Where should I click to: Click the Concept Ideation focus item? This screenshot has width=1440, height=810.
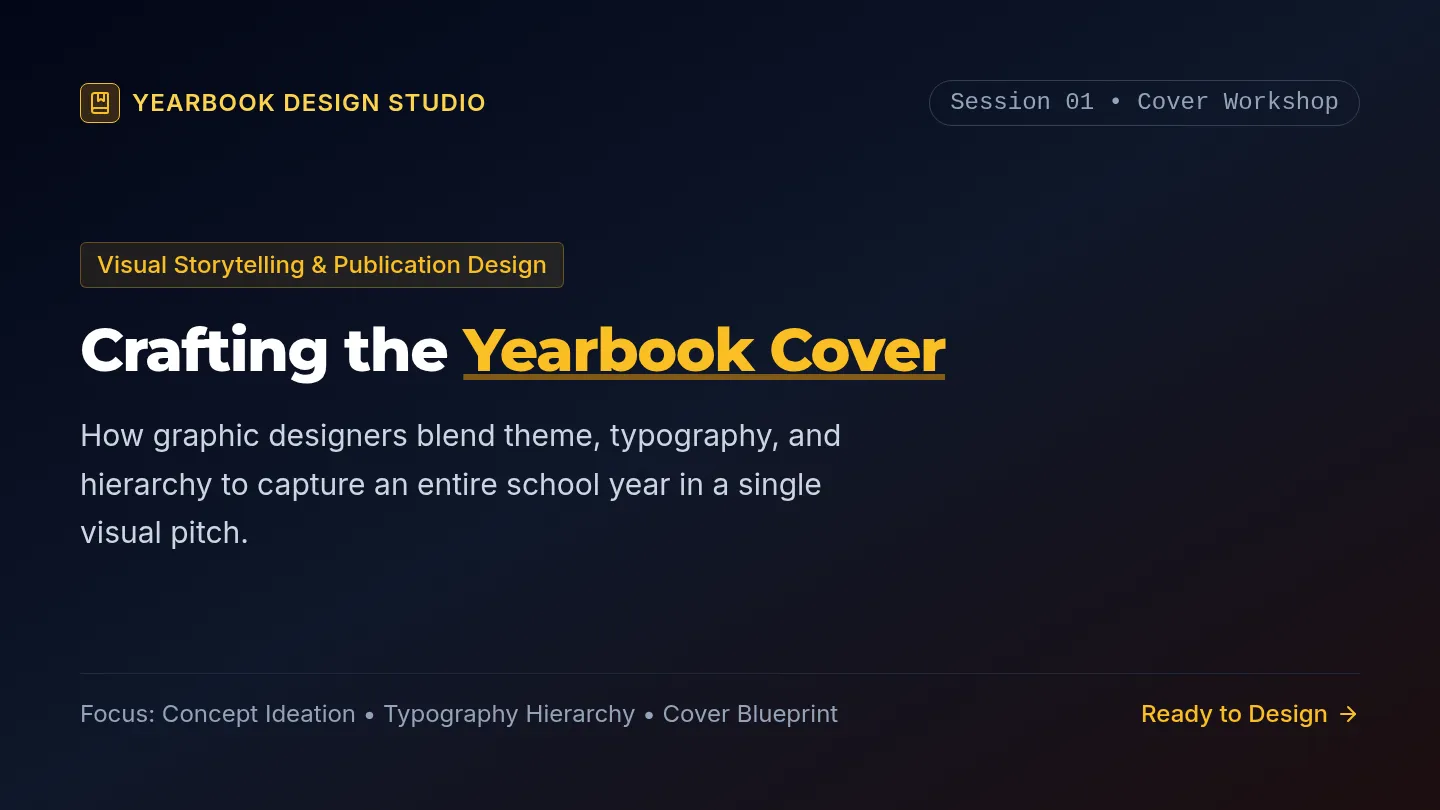click(x=259, y=714)
